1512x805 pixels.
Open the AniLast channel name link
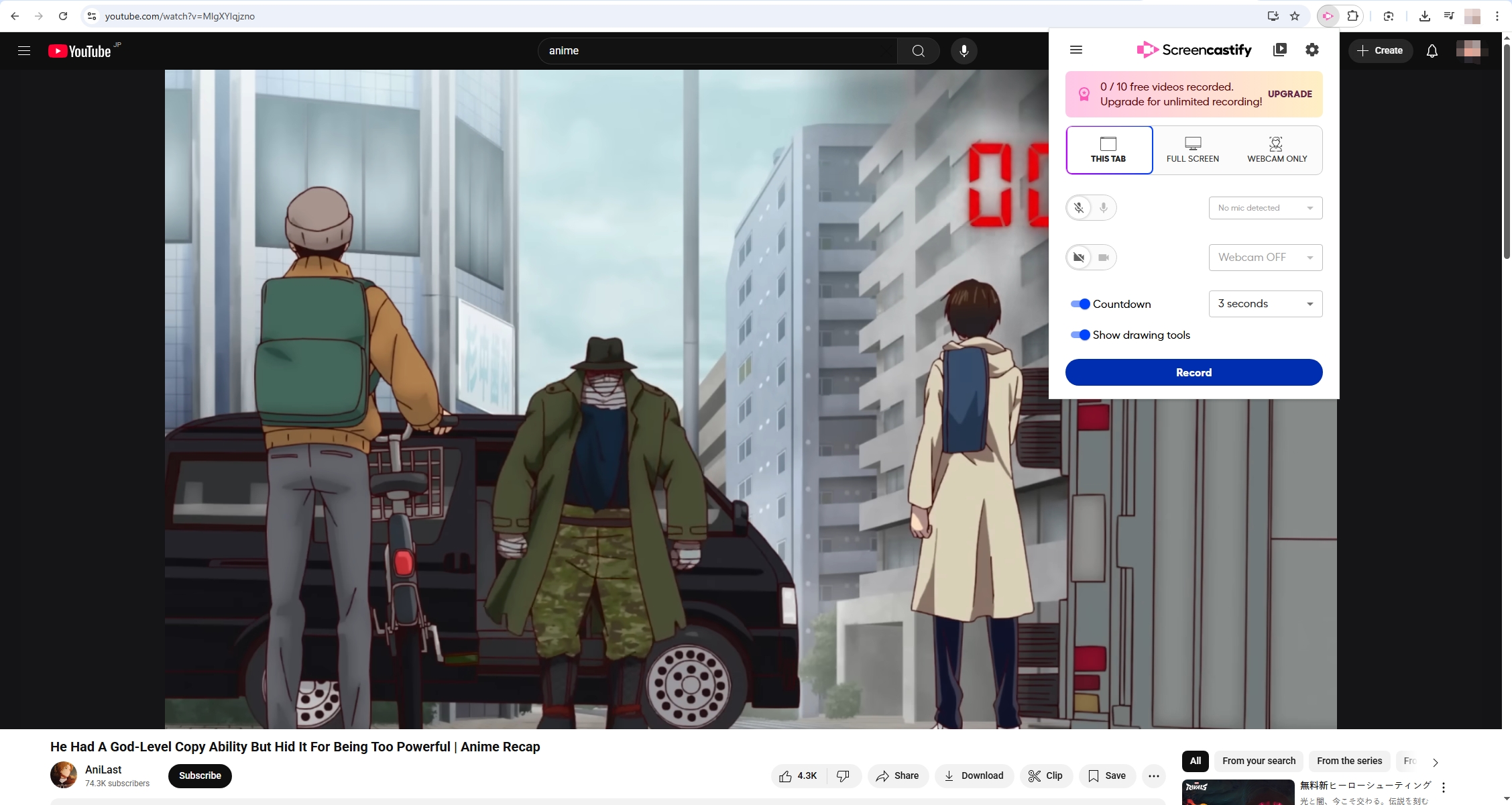coord(103,769)
